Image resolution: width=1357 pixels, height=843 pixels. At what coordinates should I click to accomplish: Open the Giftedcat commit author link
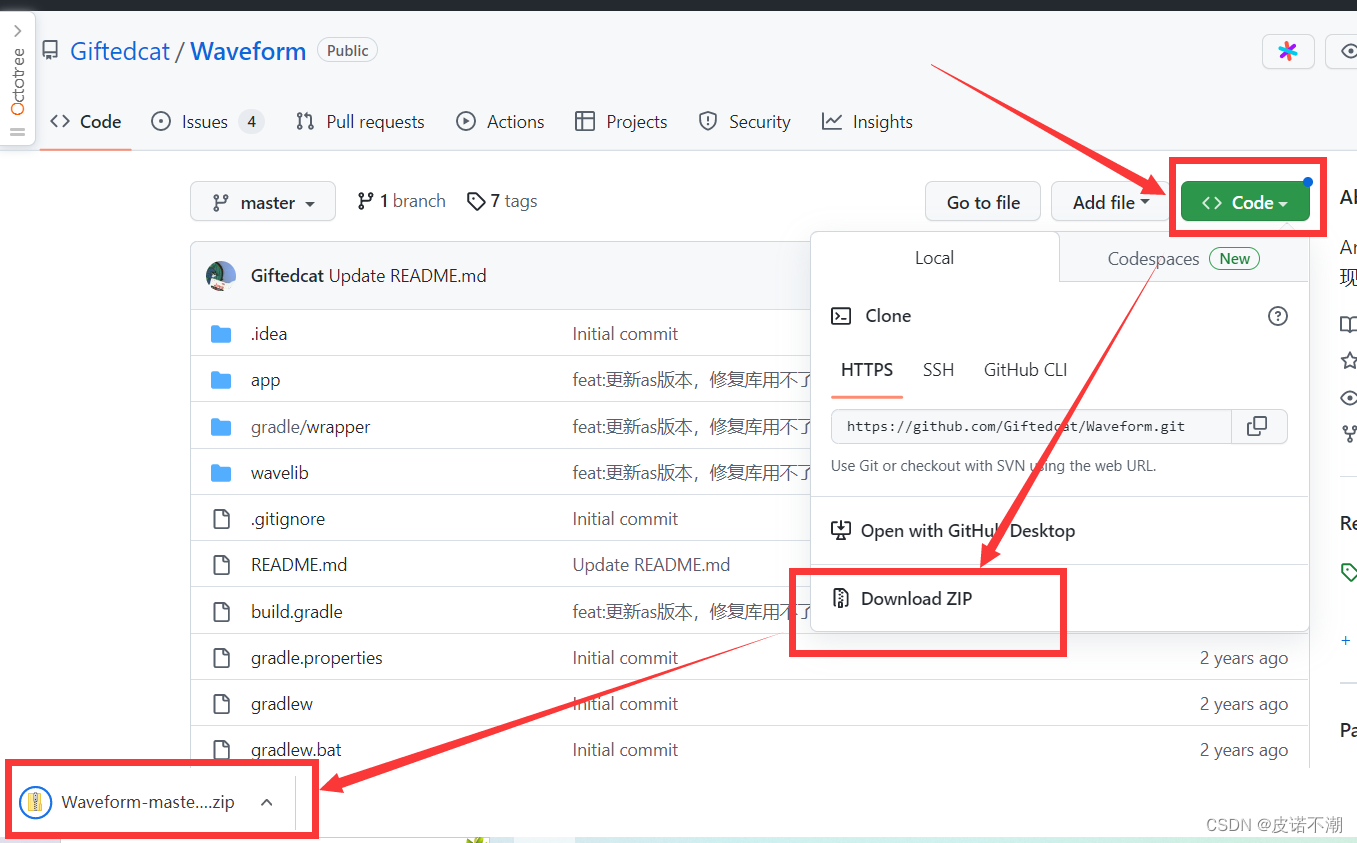(287, 276)
